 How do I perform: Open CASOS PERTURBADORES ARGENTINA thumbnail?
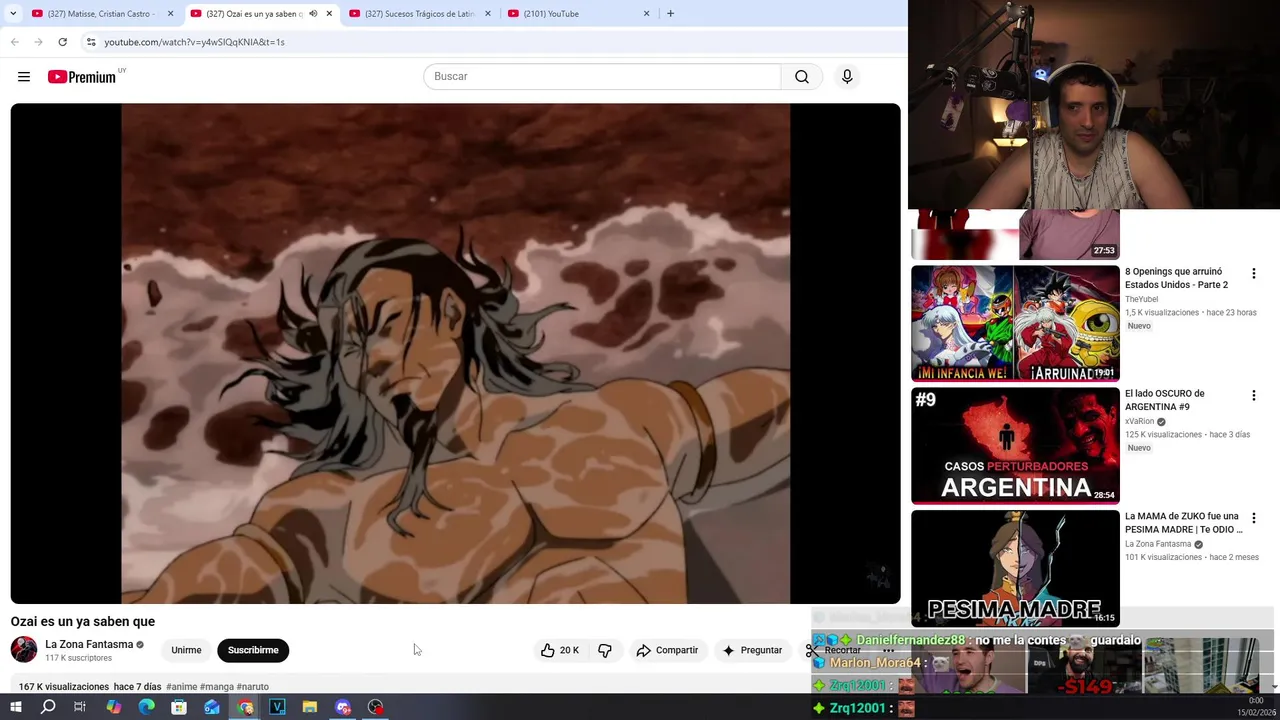(1015, 446)
